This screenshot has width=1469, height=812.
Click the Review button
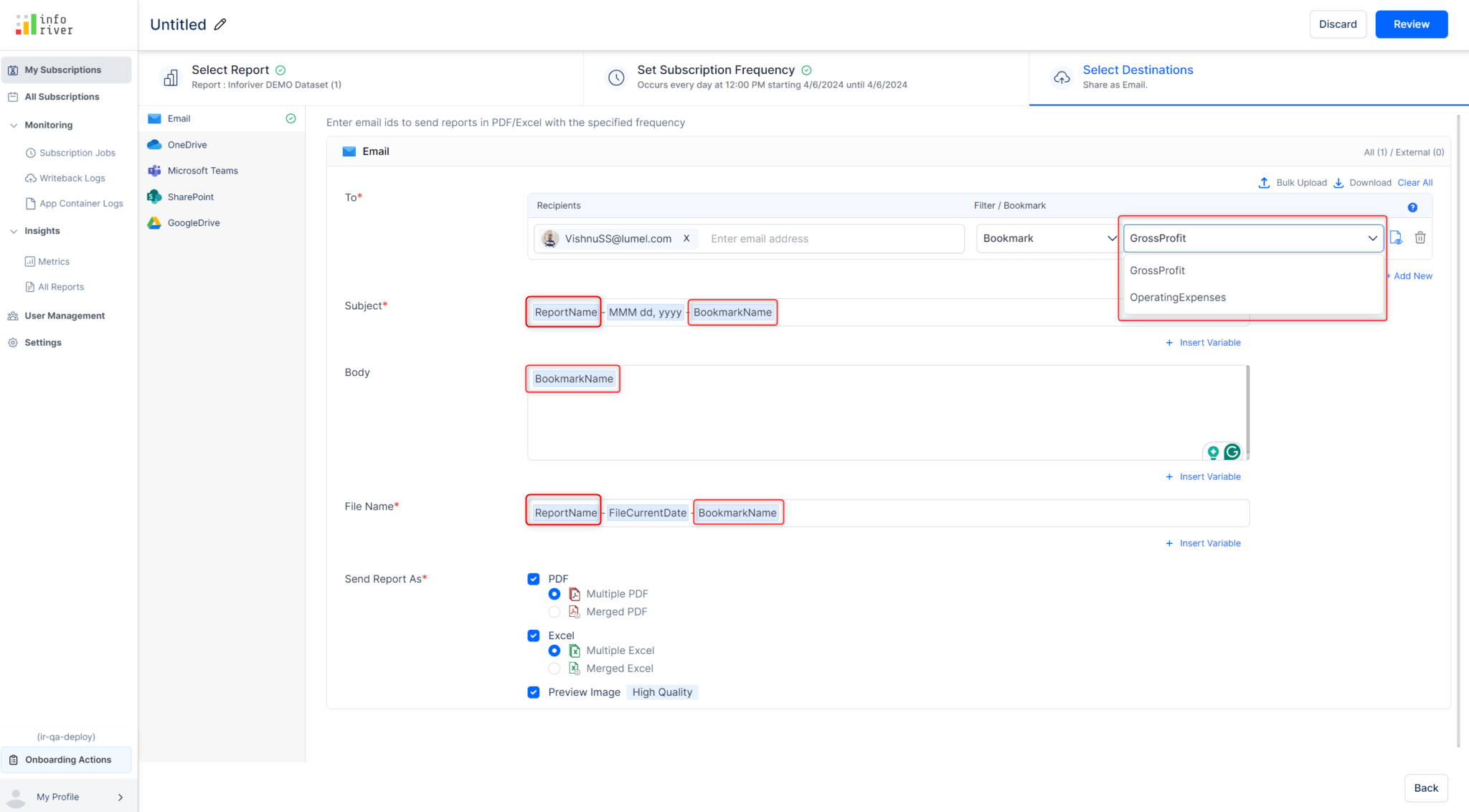coord(1411,24)
